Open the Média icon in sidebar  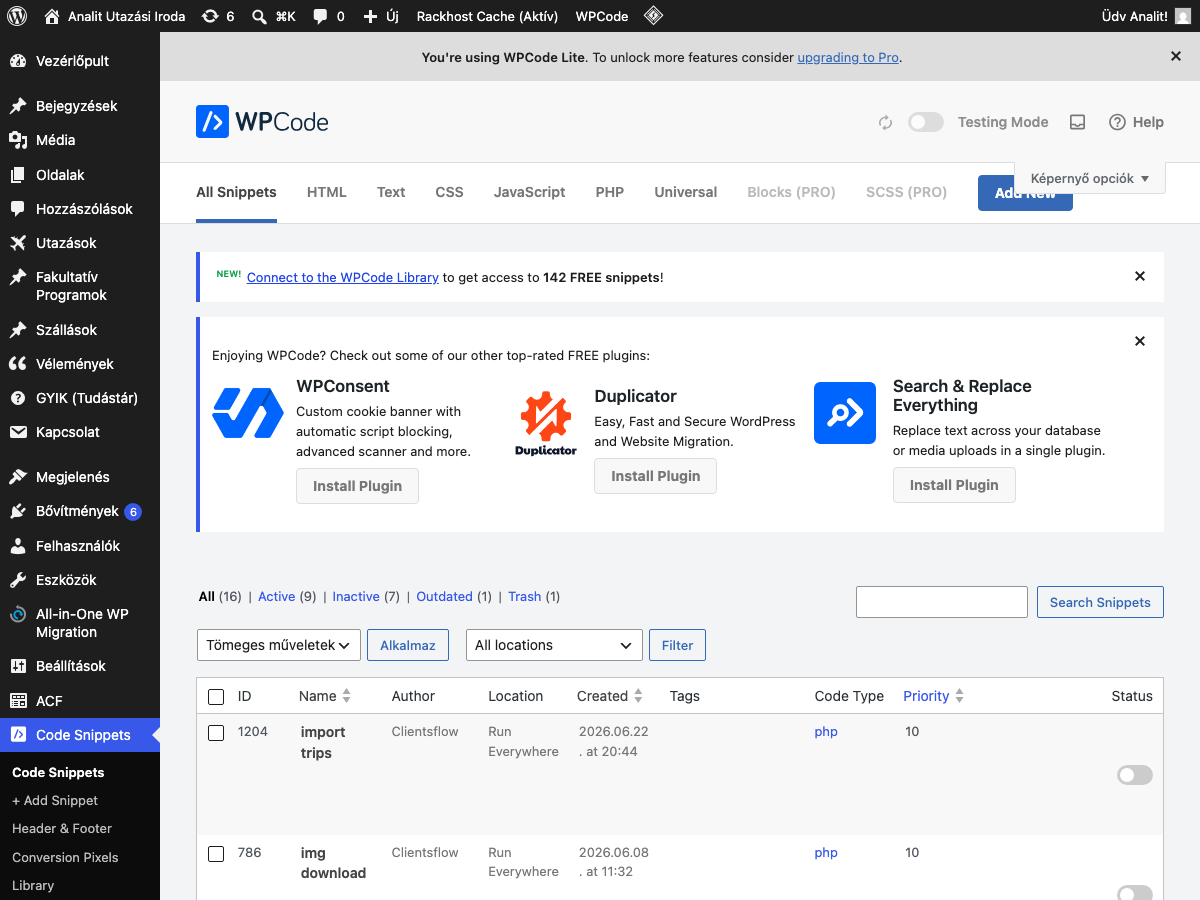click(x=18, y=140)
